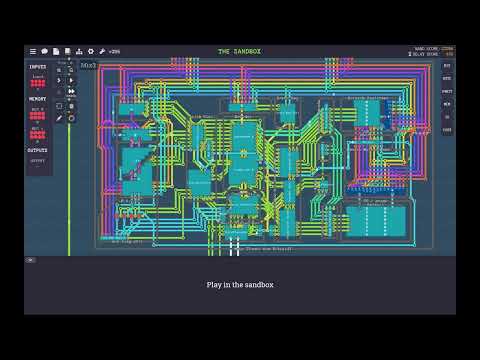
Task: Open the chat speech-bubble icon
Action: point(44,51)
